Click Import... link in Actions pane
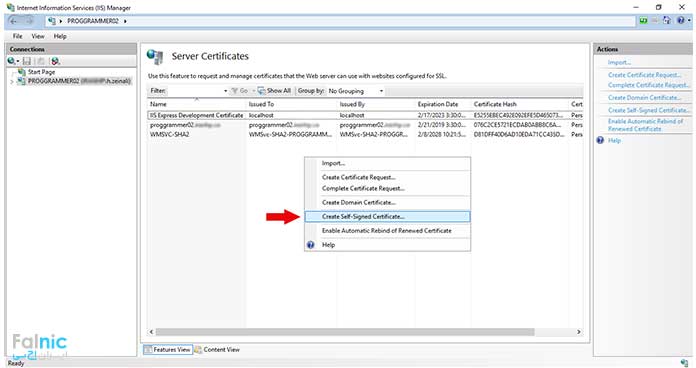The image size is (696, 368). point(619,63)
